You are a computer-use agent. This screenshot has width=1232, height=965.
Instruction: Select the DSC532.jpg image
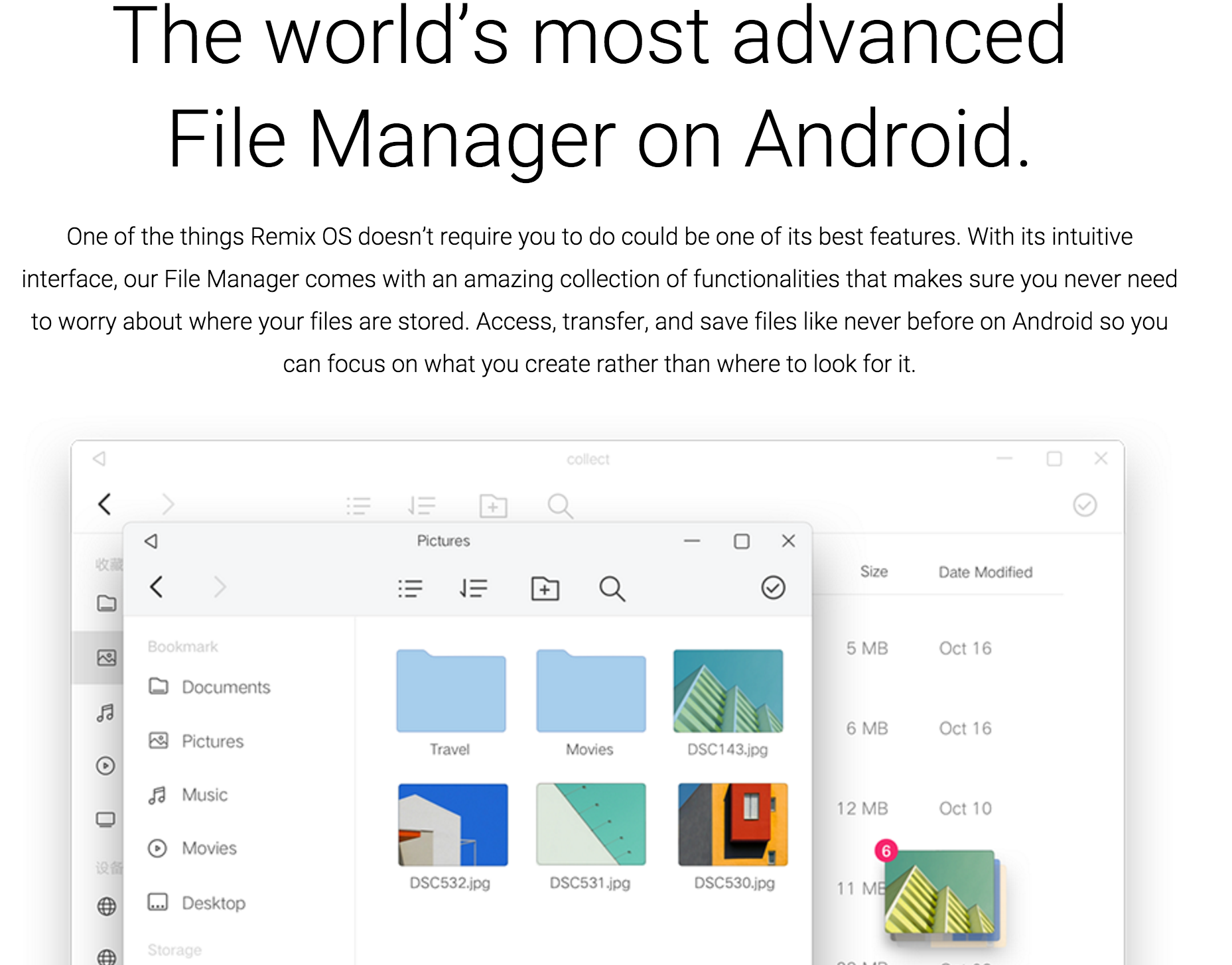point(452,824)
